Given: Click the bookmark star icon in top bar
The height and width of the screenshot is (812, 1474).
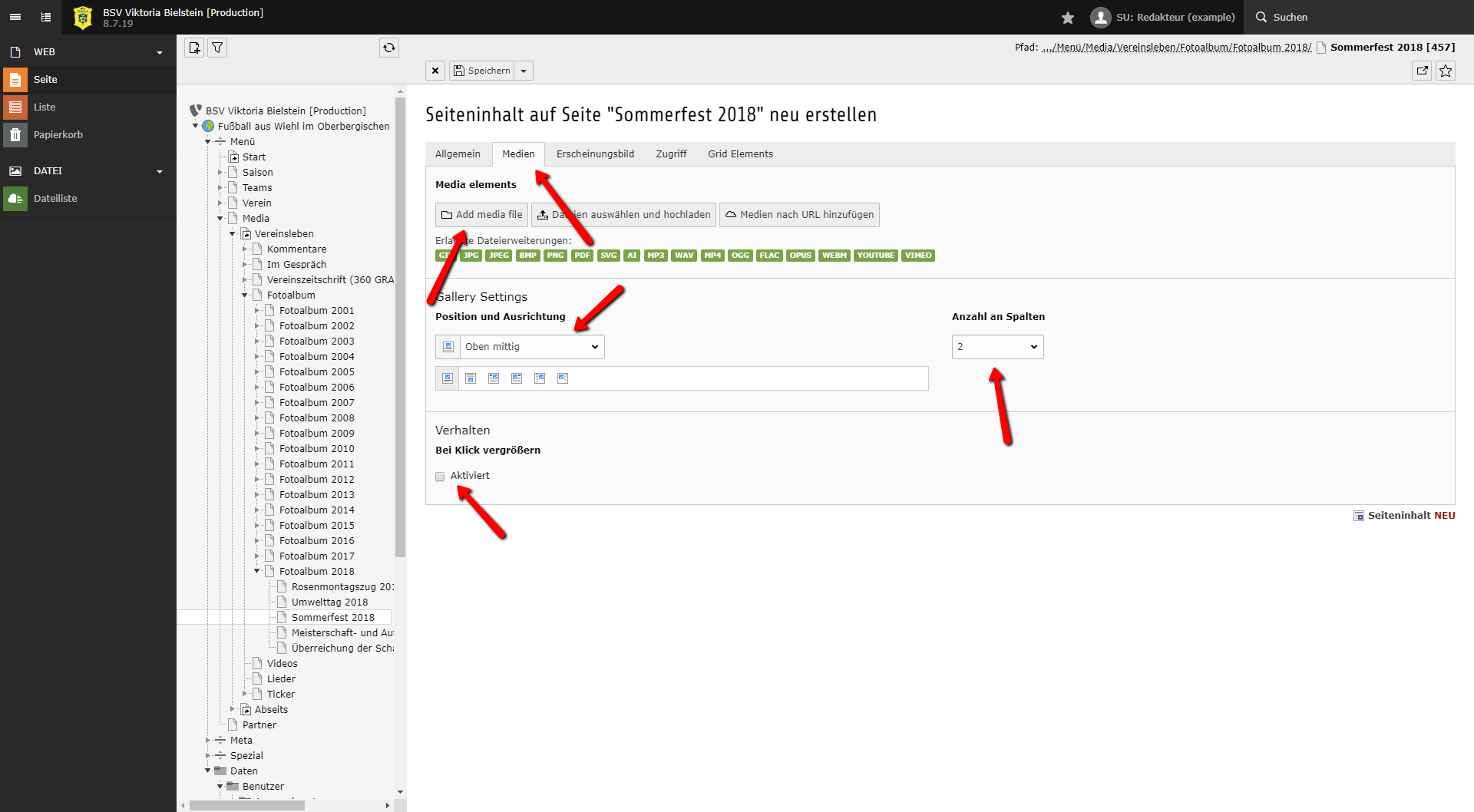Looking at the screenshot, I should tap(1068, 18).
